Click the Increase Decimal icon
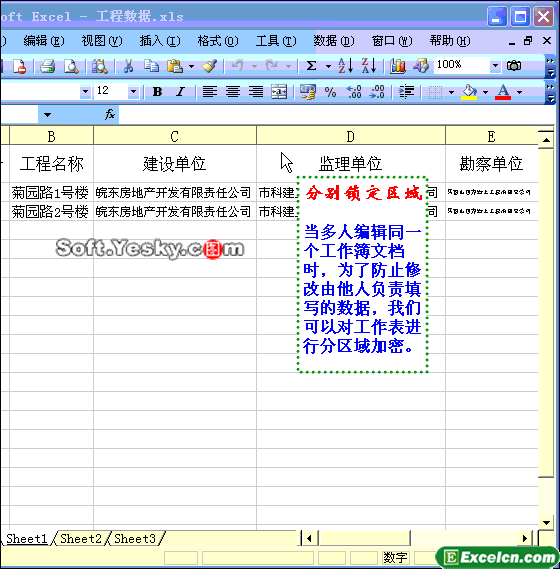The image size is (560, 569). [354, 92]
